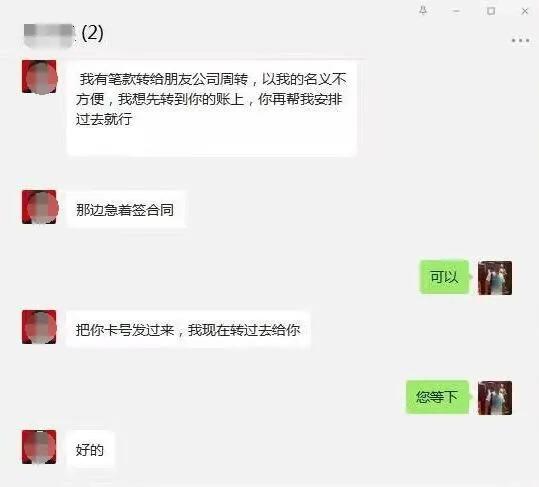Open sender avatar beside first long message

coord(39,77)
